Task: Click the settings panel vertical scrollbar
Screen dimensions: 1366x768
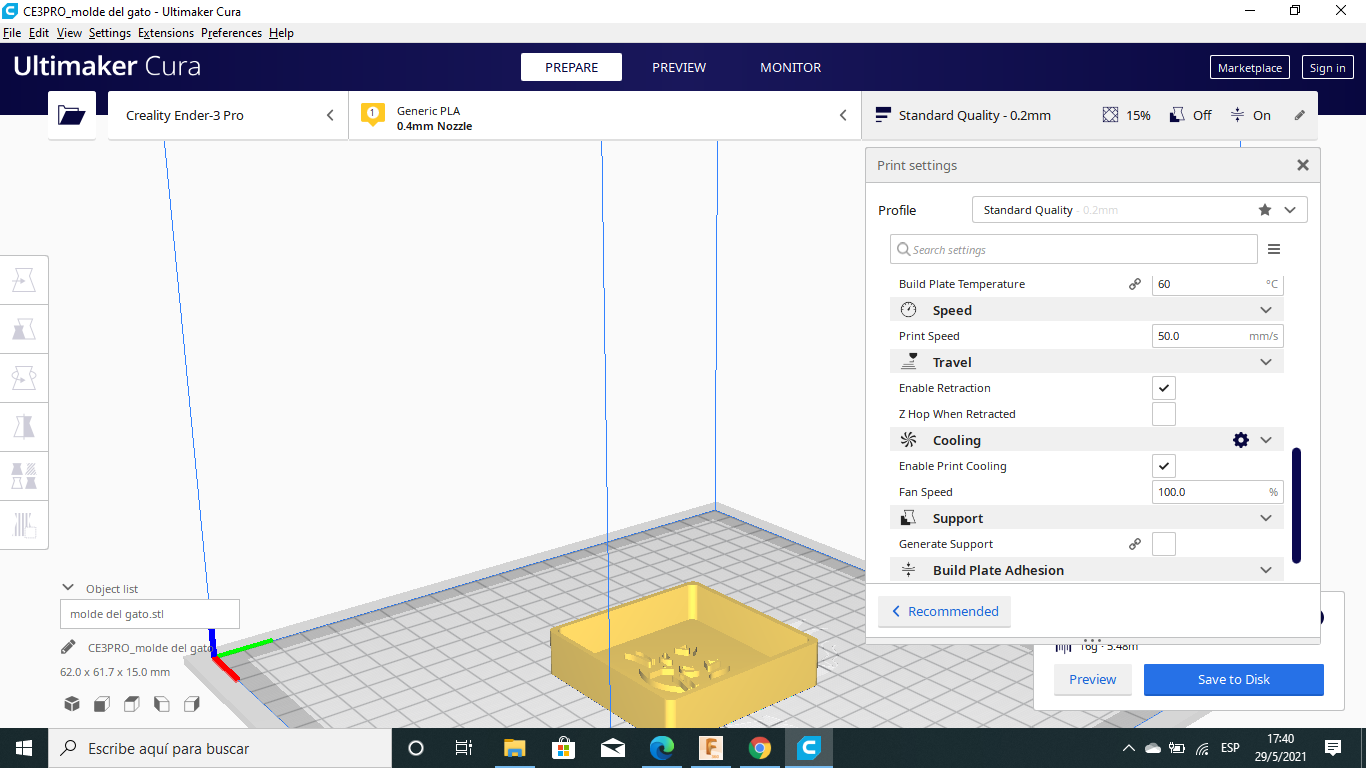Action: tap(1296, 505)
